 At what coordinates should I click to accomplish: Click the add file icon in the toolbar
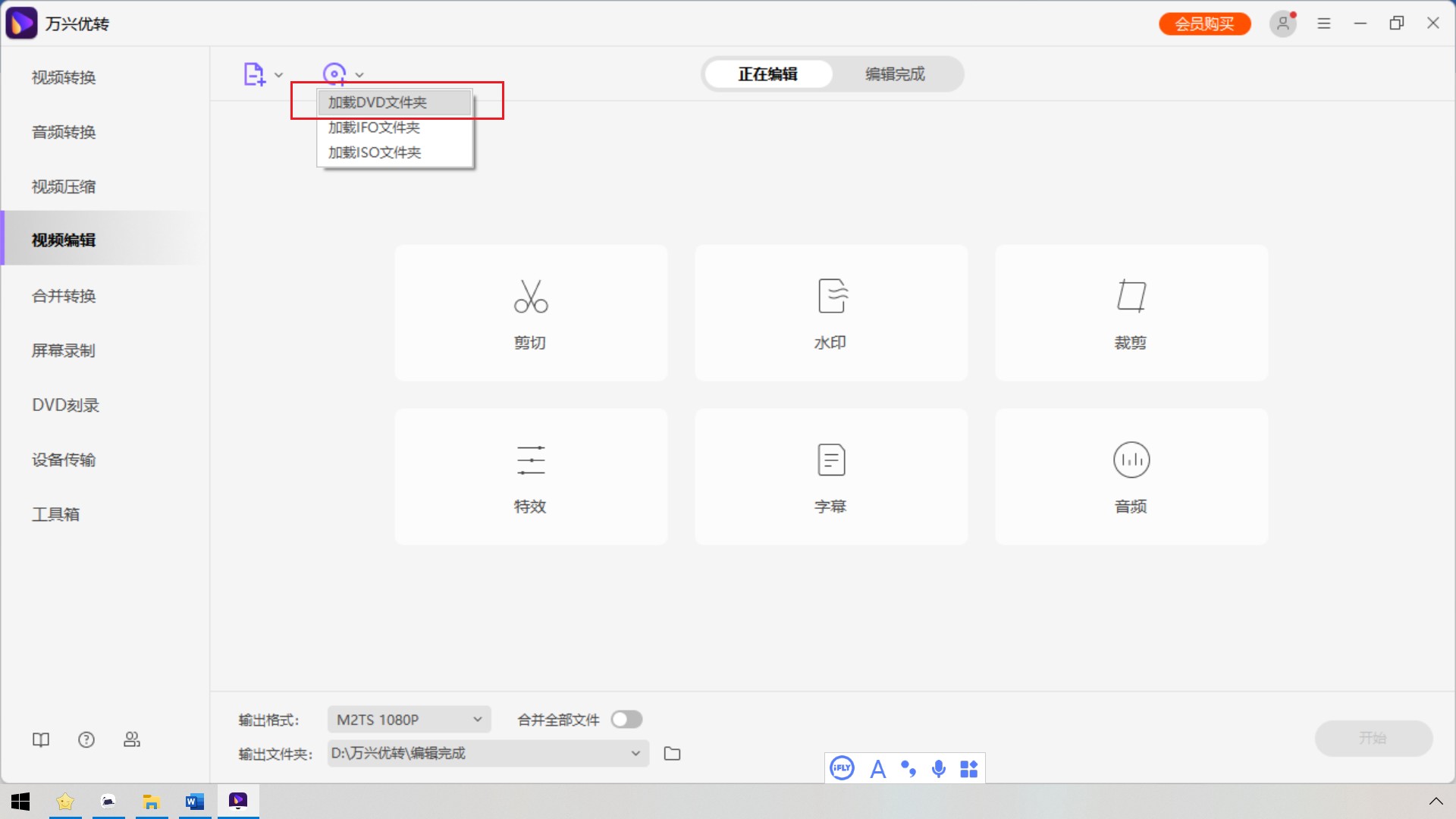coord(253,74)
